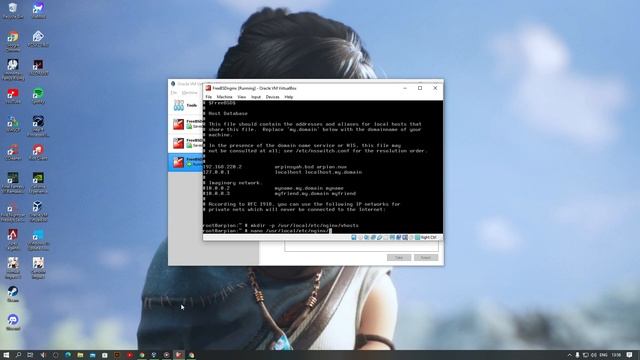Open the Recycle Bin desktop icon
The image size is (640, 360).
13,11
